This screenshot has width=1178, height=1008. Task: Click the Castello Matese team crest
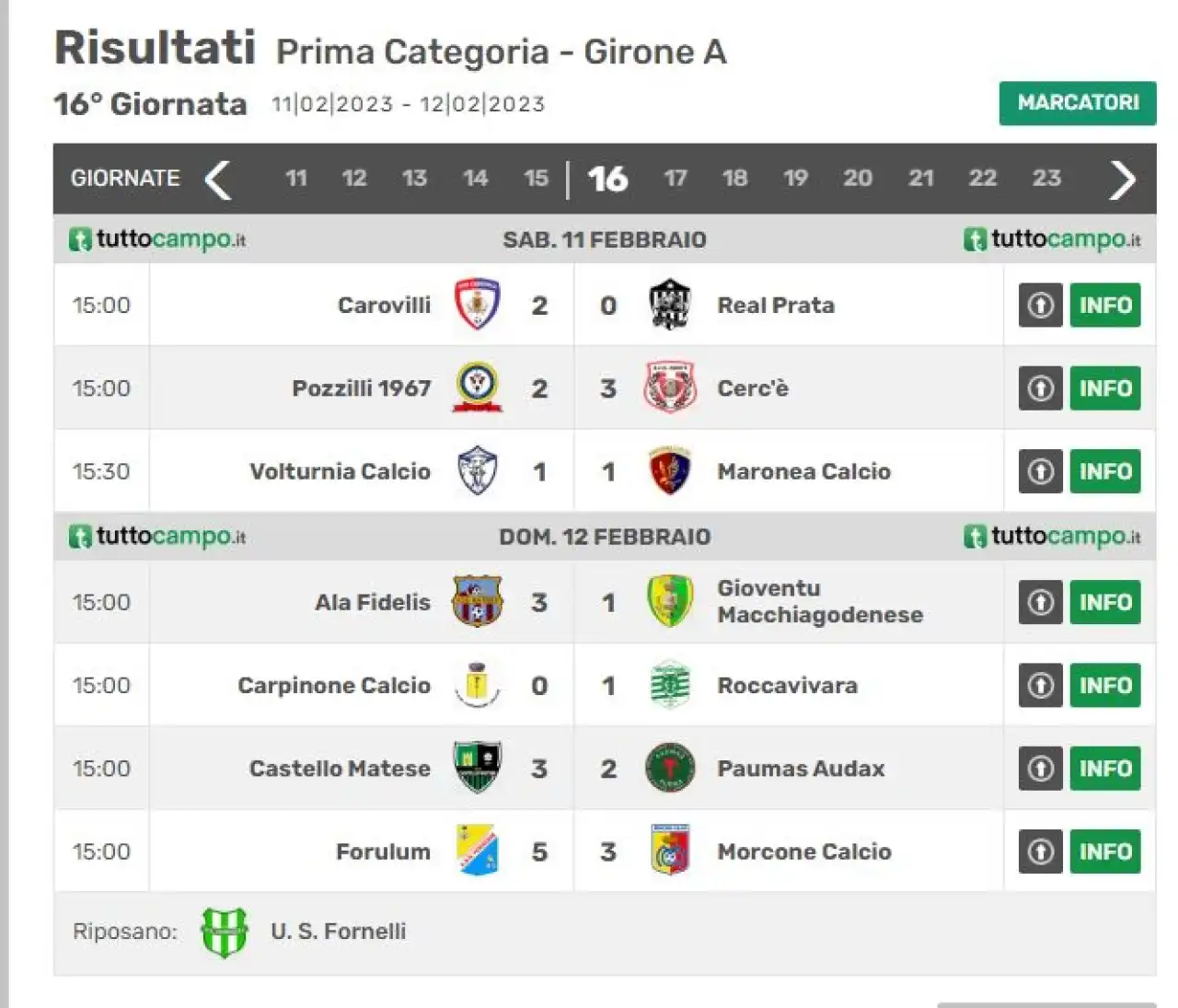[478, 768]
